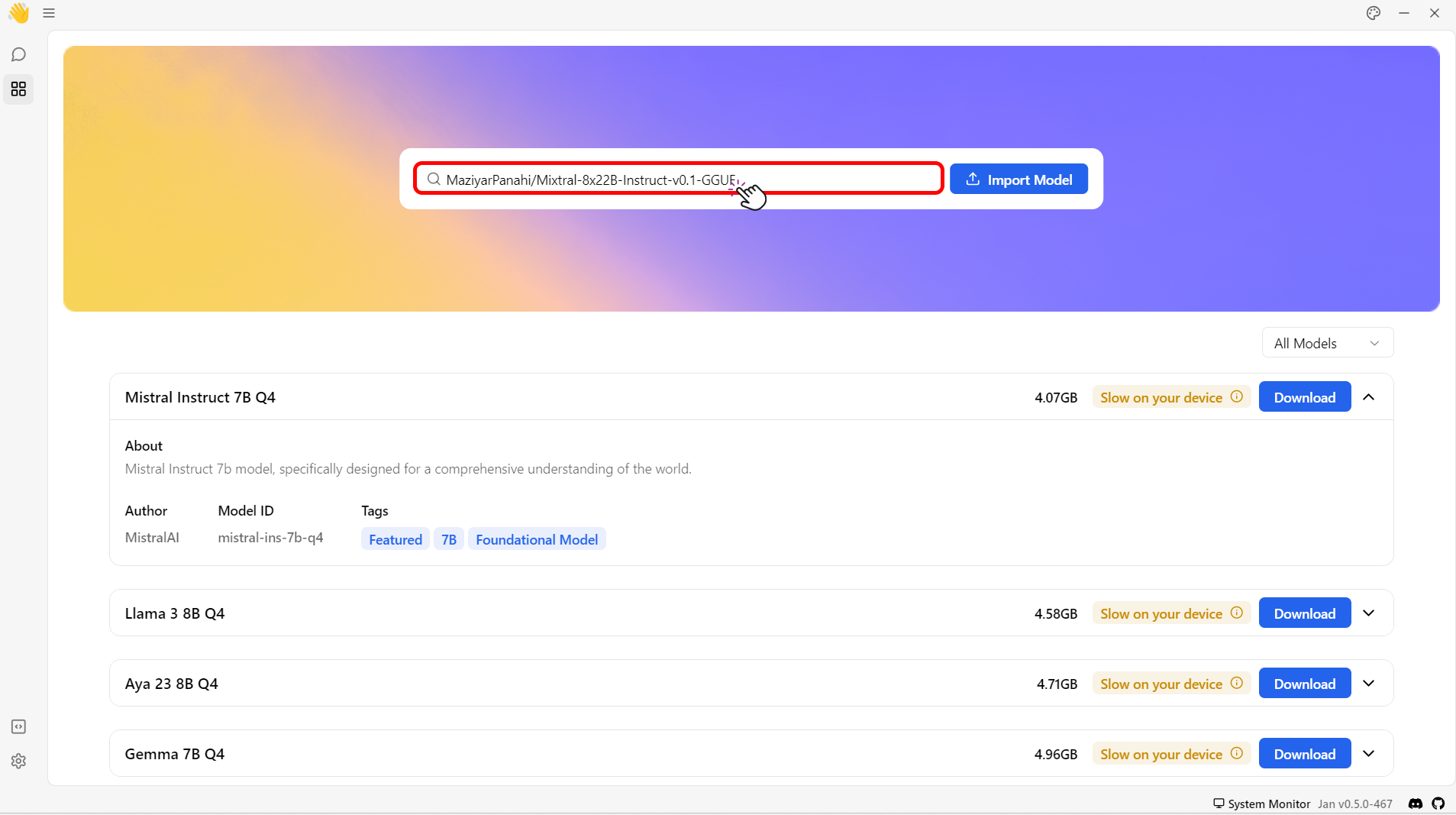The height and width of the screenshot is (815, 1456).
Task: Open the Discord link icon
Action: point(1416,804)
